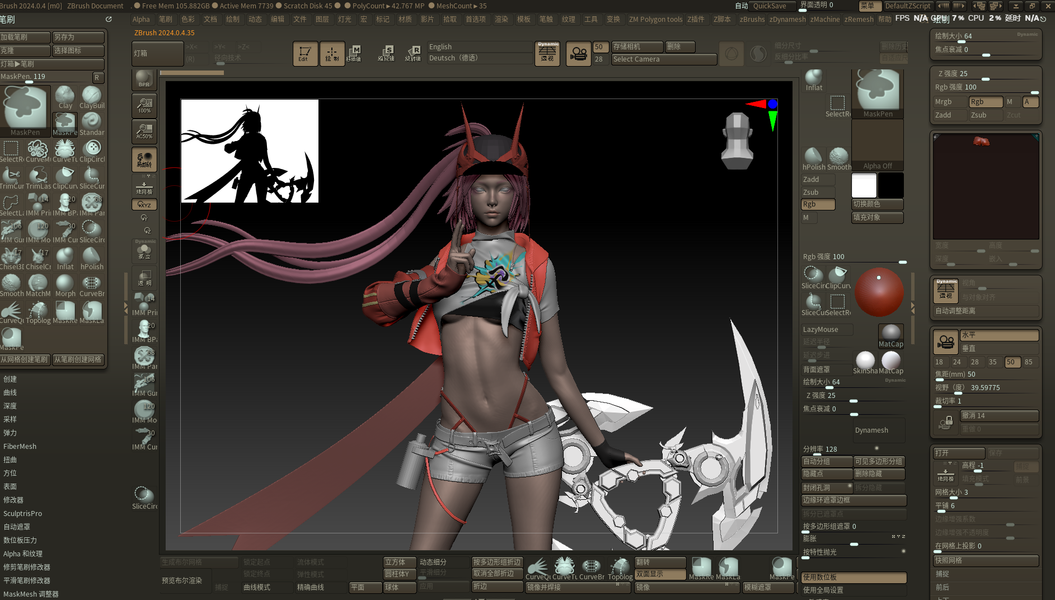
Task: Toggle 水平 horizontal option
Action: tap(999, 335)
